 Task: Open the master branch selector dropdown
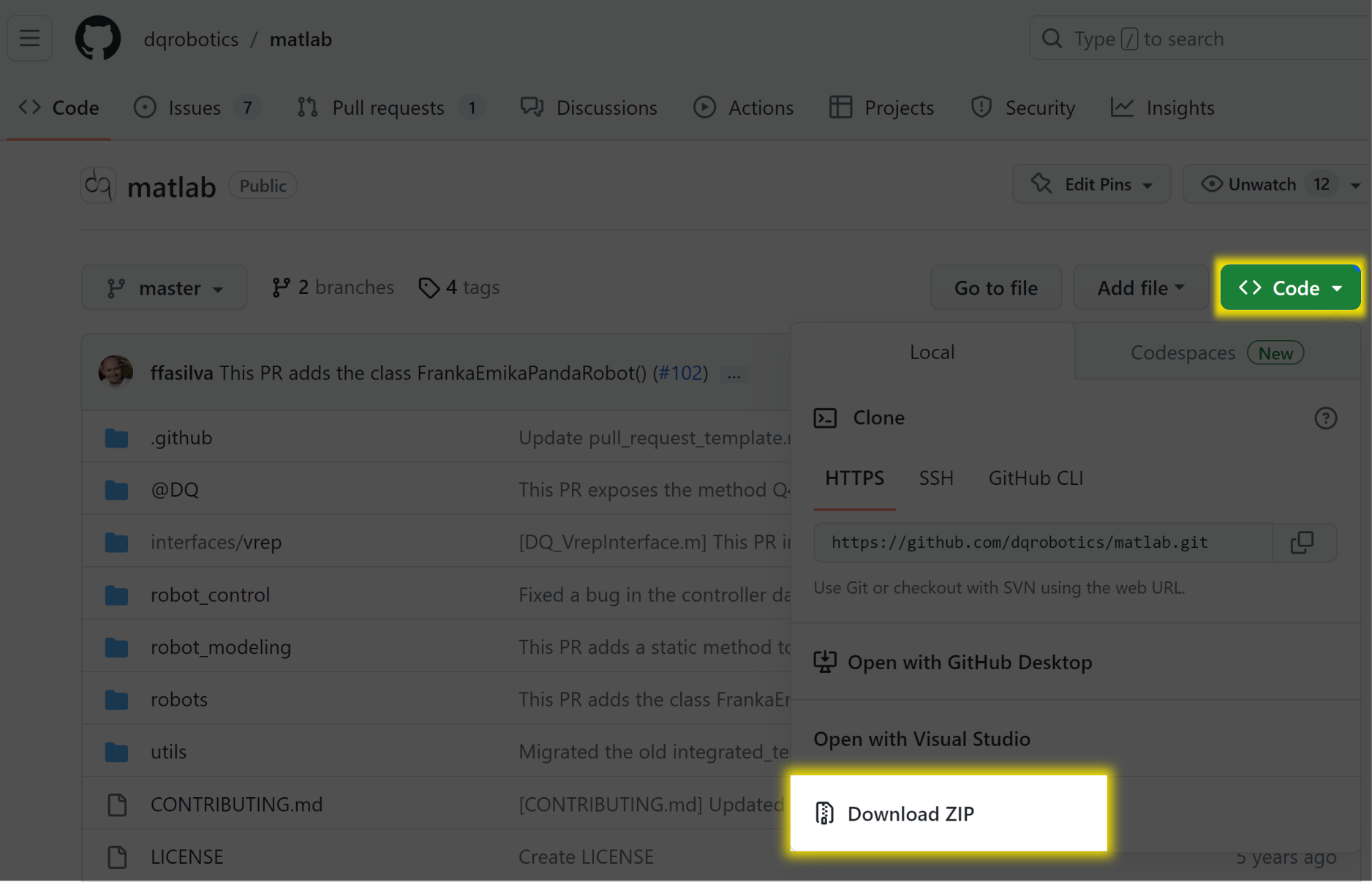tap(164, 287)
